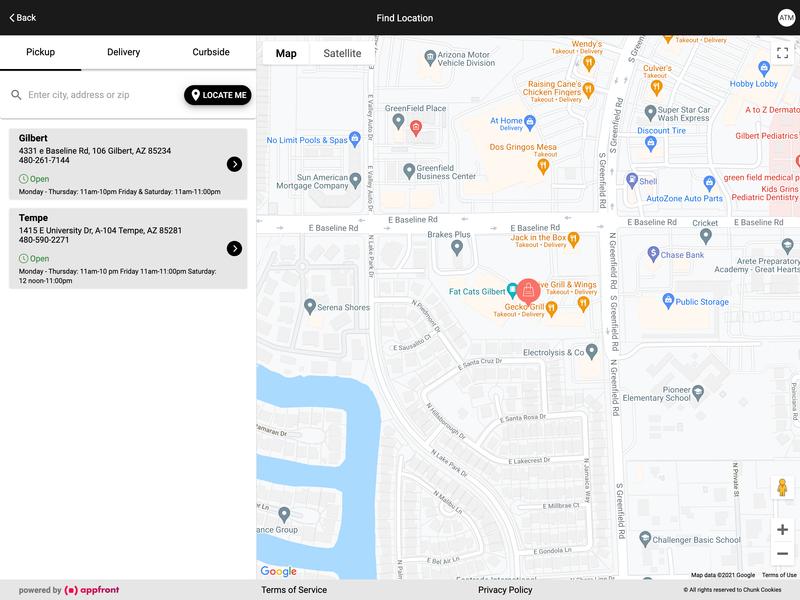
Task: Click the Dos Gringos Mesa restaurant pin
Action: tap(543, 166)
